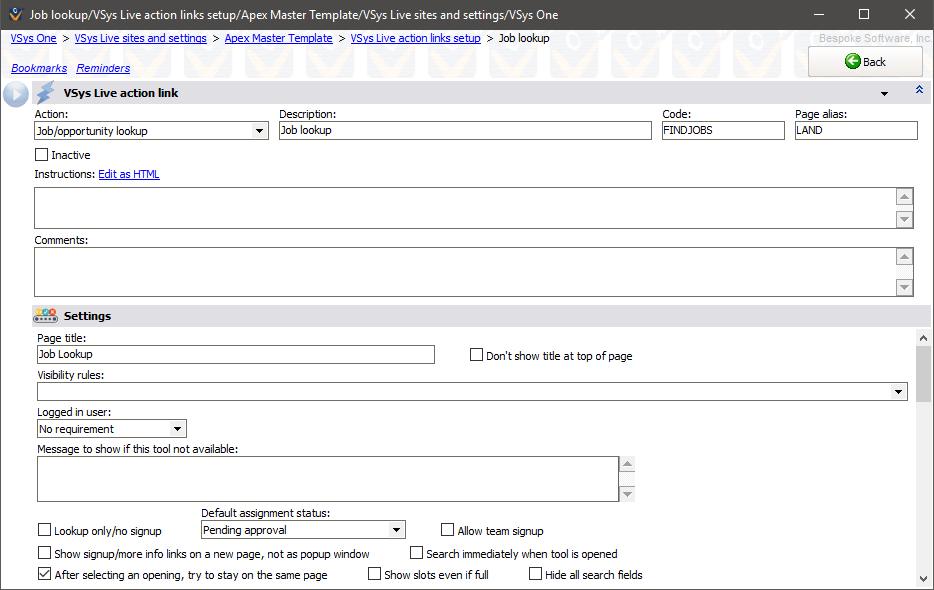Image resolution: width=934 pixels, height=590 pixels.
Task: Click the VSys app icon in title bar
Action: (13, 15)
